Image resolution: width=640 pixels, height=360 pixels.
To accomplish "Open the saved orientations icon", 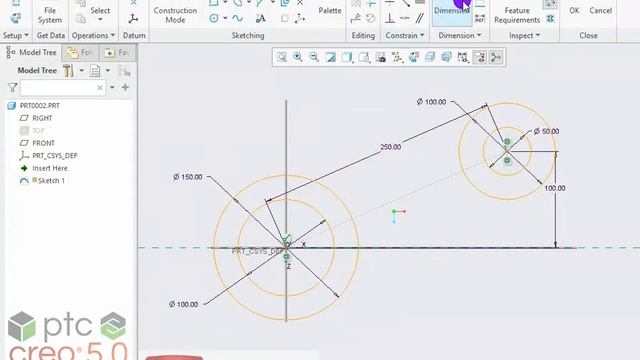I will (x=364, y=57).
